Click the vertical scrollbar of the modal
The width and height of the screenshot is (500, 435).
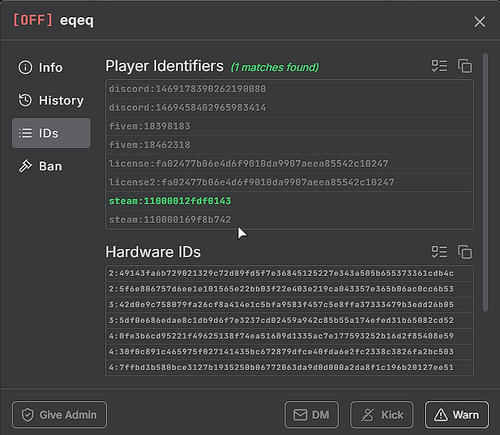(485, 182)
